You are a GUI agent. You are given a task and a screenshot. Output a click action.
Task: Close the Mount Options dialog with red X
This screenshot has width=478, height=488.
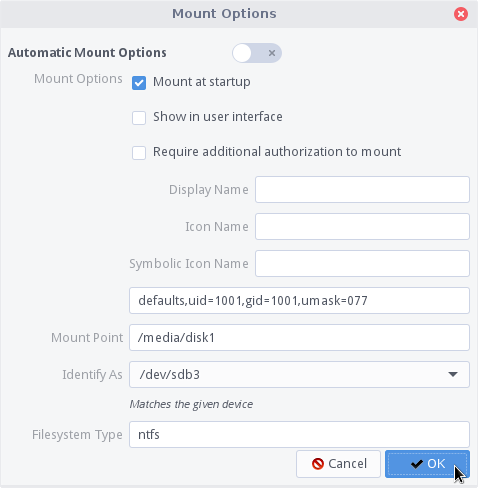(461, 14)
